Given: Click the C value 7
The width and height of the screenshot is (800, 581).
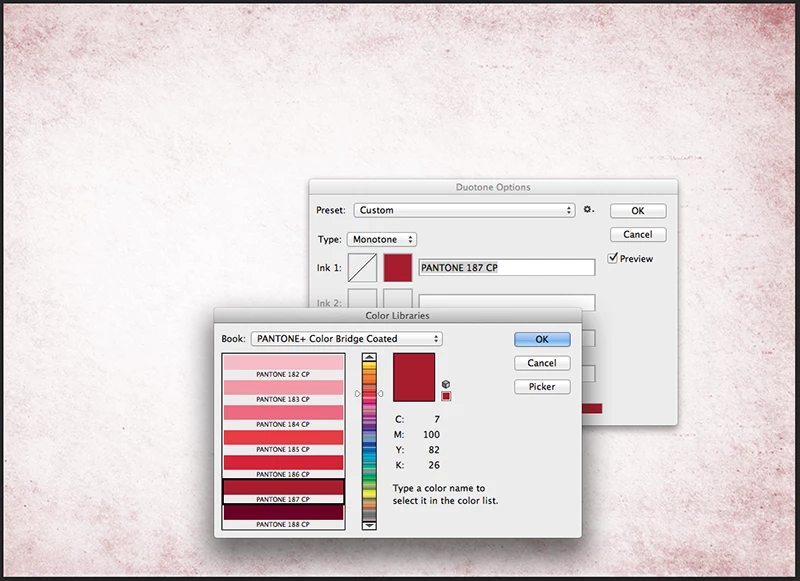Looking at the screenshot, I should [x=437, y=419].
